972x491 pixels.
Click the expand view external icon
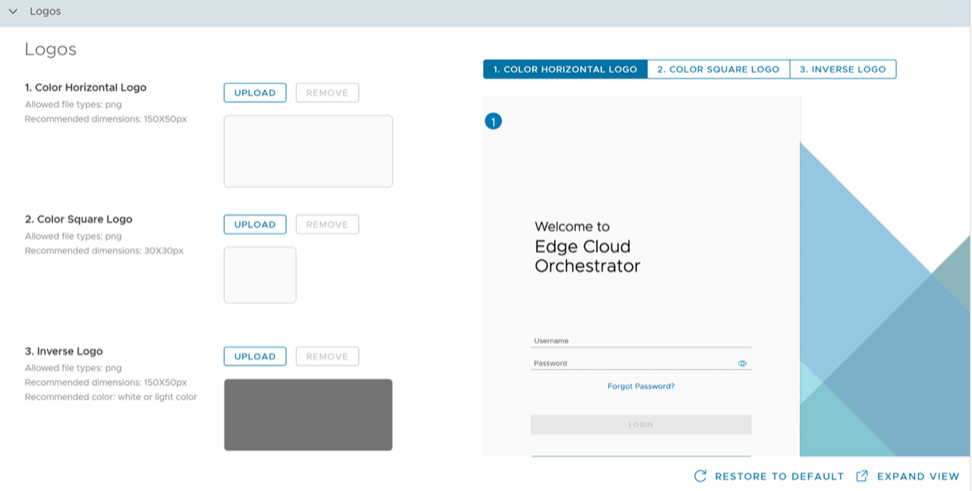[x=862, y=476]
